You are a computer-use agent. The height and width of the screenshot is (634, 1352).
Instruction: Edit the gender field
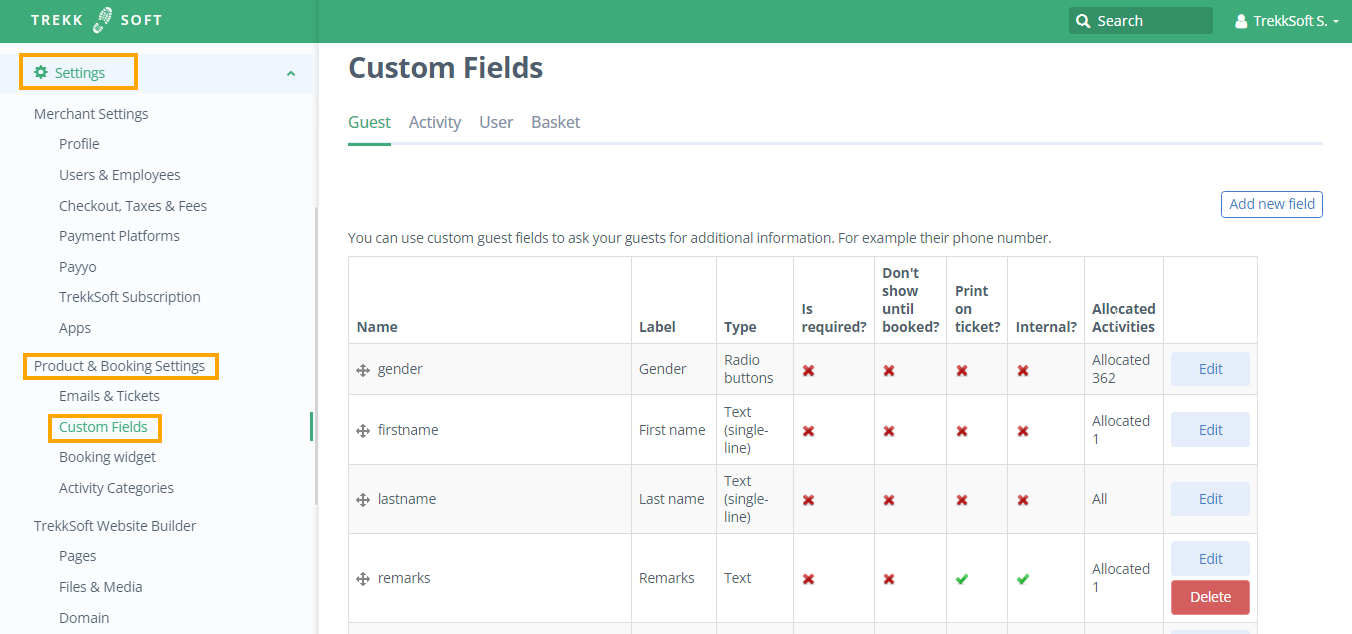pyautogui.click(x=1211, y=369)
